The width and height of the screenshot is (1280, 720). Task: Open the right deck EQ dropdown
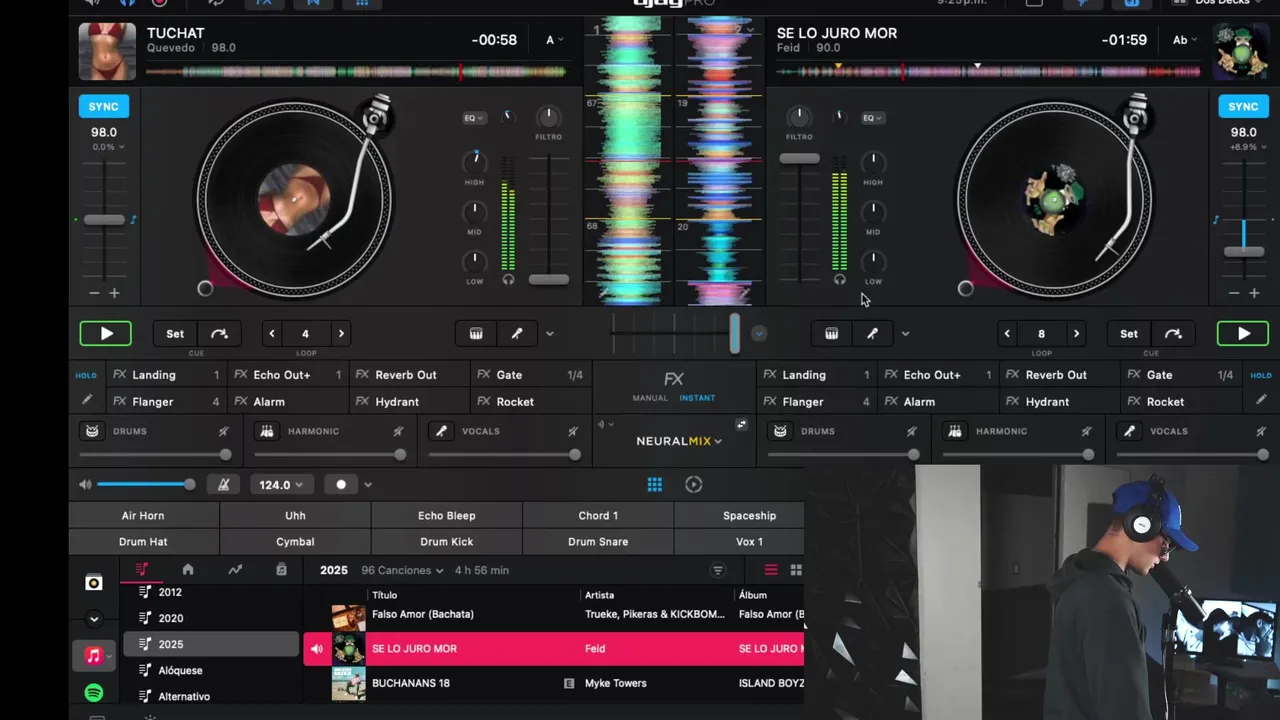(x=873, y=118)
